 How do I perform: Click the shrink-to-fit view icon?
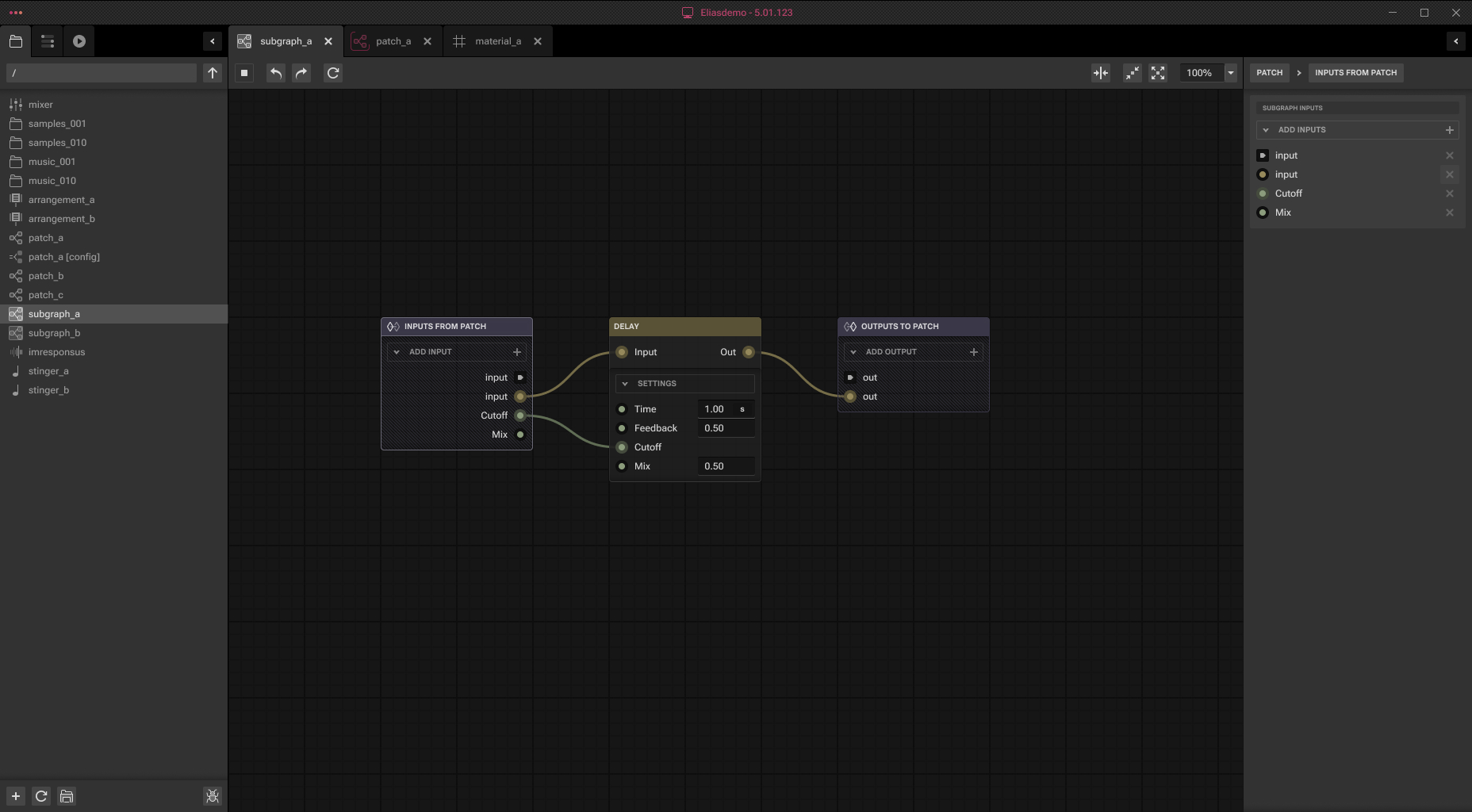(1133, 73)
